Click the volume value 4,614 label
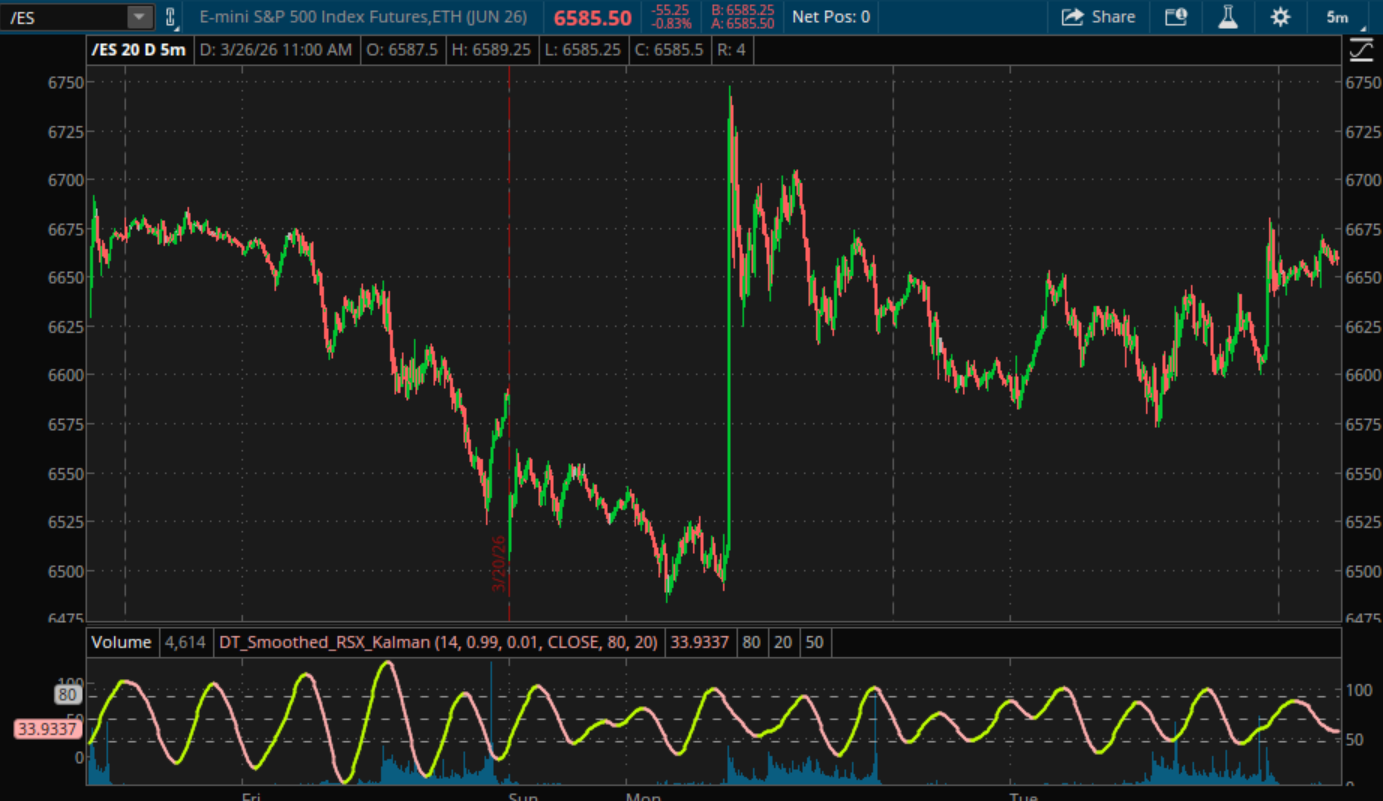The image size is (1383, 801). click(x=184, y=642)
